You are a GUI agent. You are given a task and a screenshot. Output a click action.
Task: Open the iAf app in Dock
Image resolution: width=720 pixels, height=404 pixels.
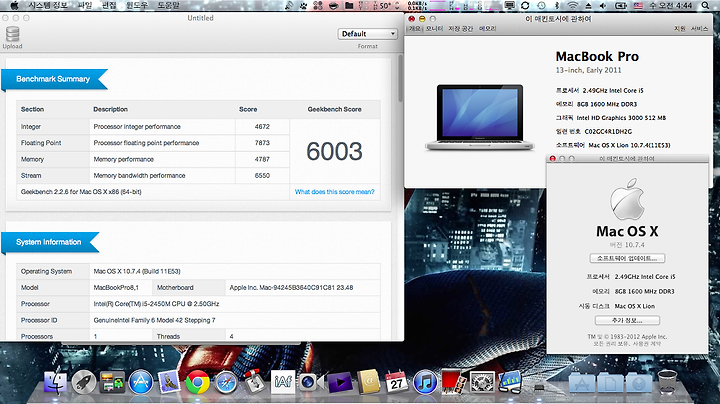(x=283, y=382)
